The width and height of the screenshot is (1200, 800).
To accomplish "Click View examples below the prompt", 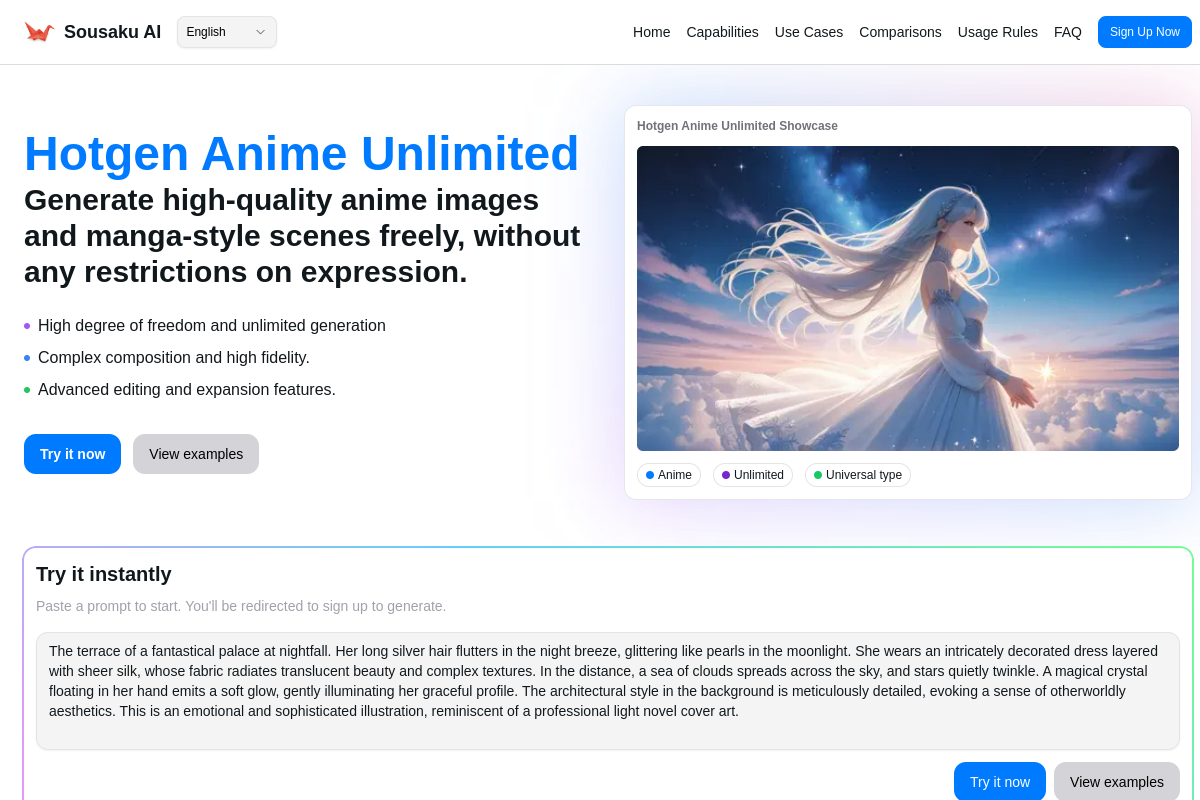I will tap(1116, 782).
